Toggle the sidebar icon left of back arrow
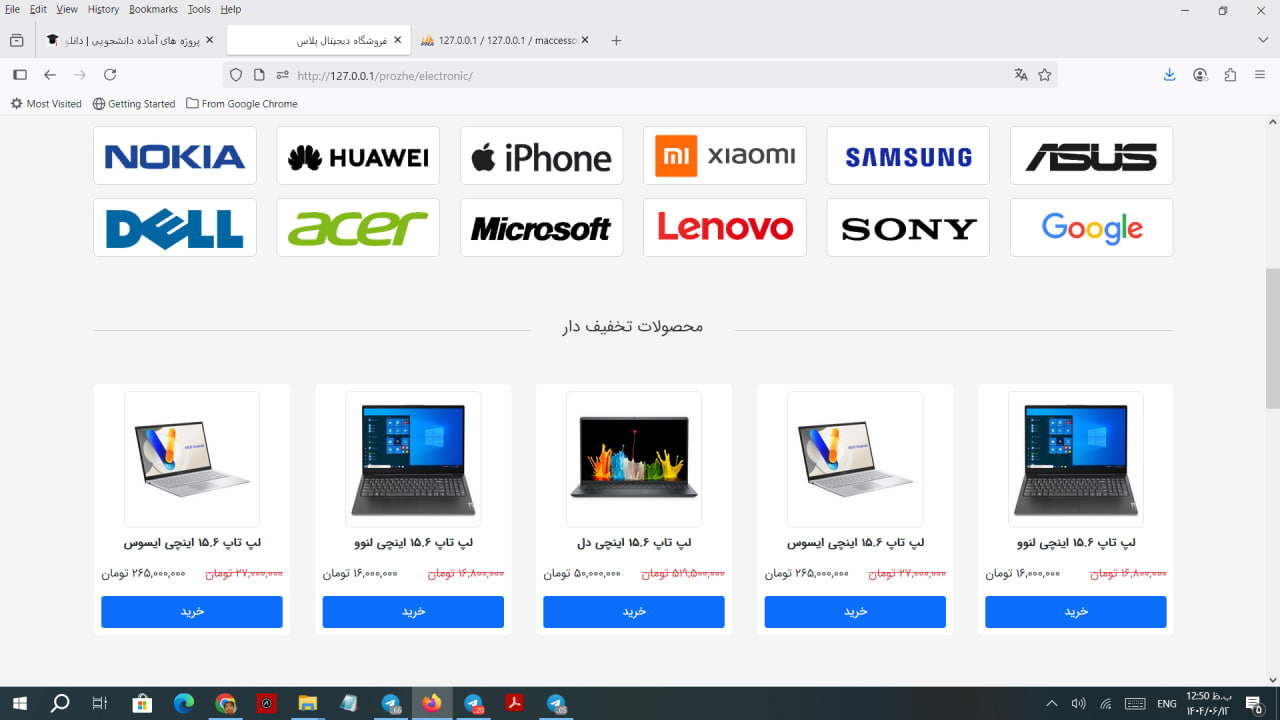Viewport: 1280px width, 720px height. pyautogui.click(x=19, y=75)
